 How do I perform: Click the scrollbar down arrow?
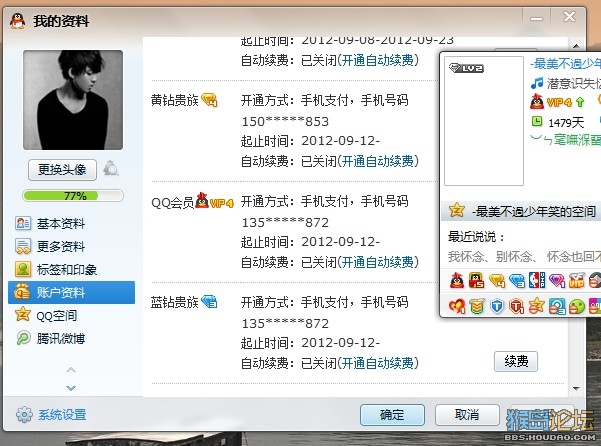[576, 389]
